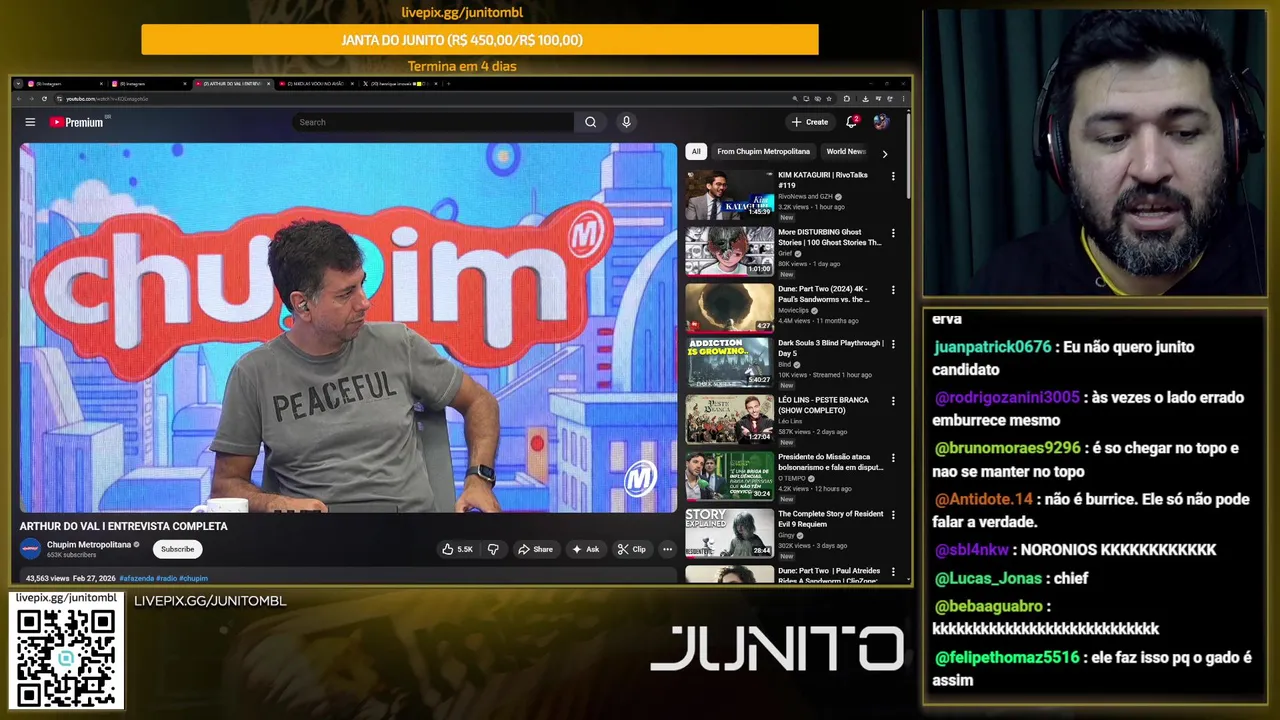Open the browser tab search dropdown
1280x720 pixels.
pyautogui.click(x=17, y=84)
